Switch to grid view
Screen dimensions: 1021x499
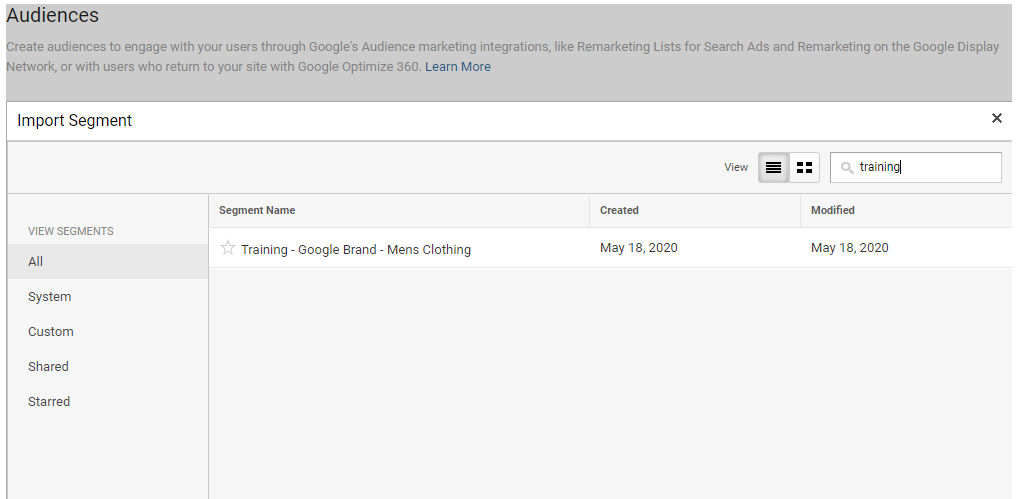[x=804, y=167]
